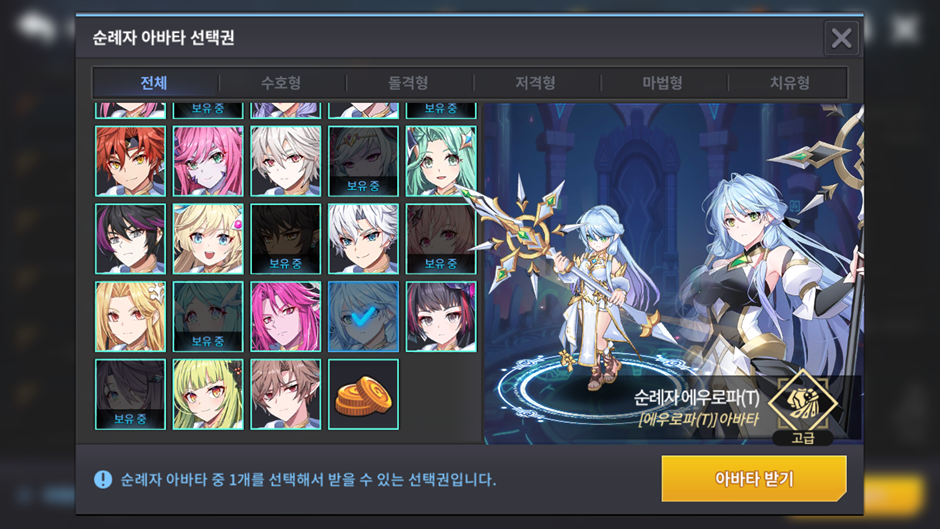940x529 pixels.
Task: Open the 돌격형 tab
Action: 408,83
